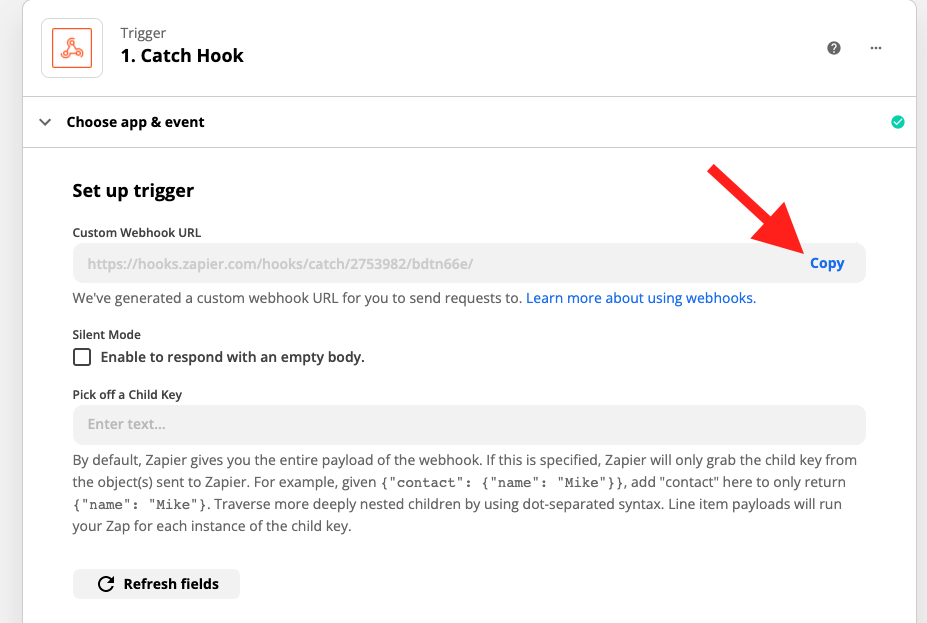
Task: Enable Silent Mode empty body checkbox
Action: coord(82,357)
